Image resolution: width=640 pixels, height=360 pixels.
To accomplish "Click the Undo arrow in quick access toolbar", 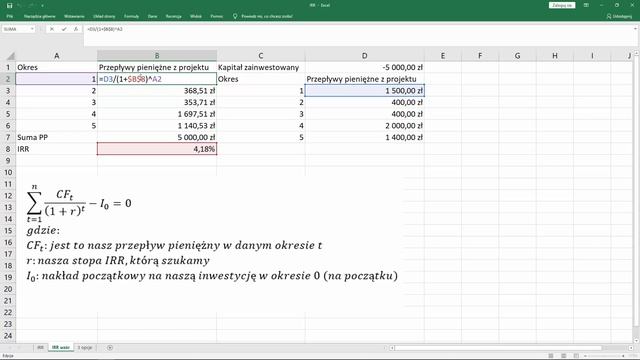I will point(20,5).
